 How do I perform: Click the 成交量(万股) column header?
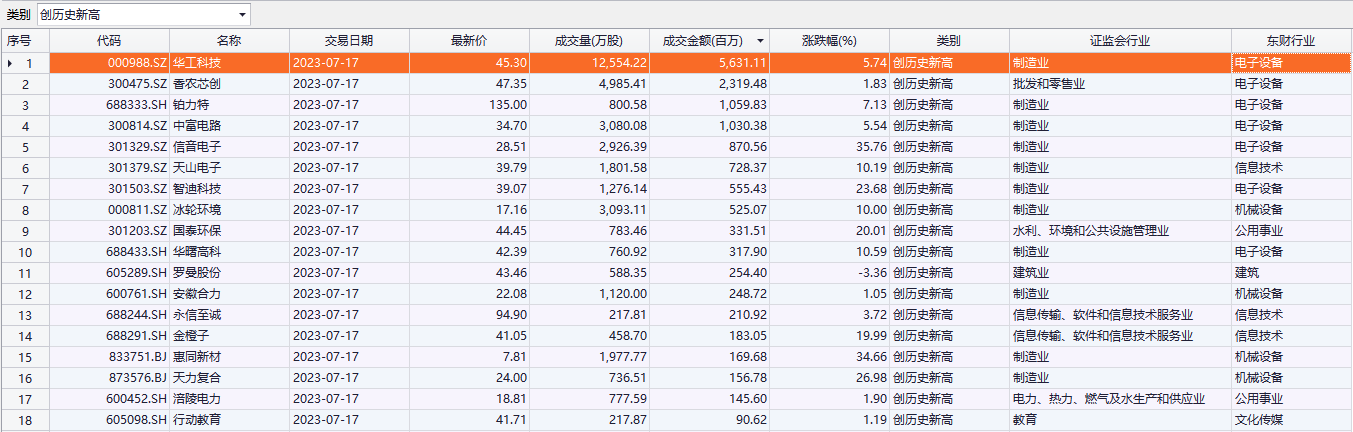(x=589, y=41)
